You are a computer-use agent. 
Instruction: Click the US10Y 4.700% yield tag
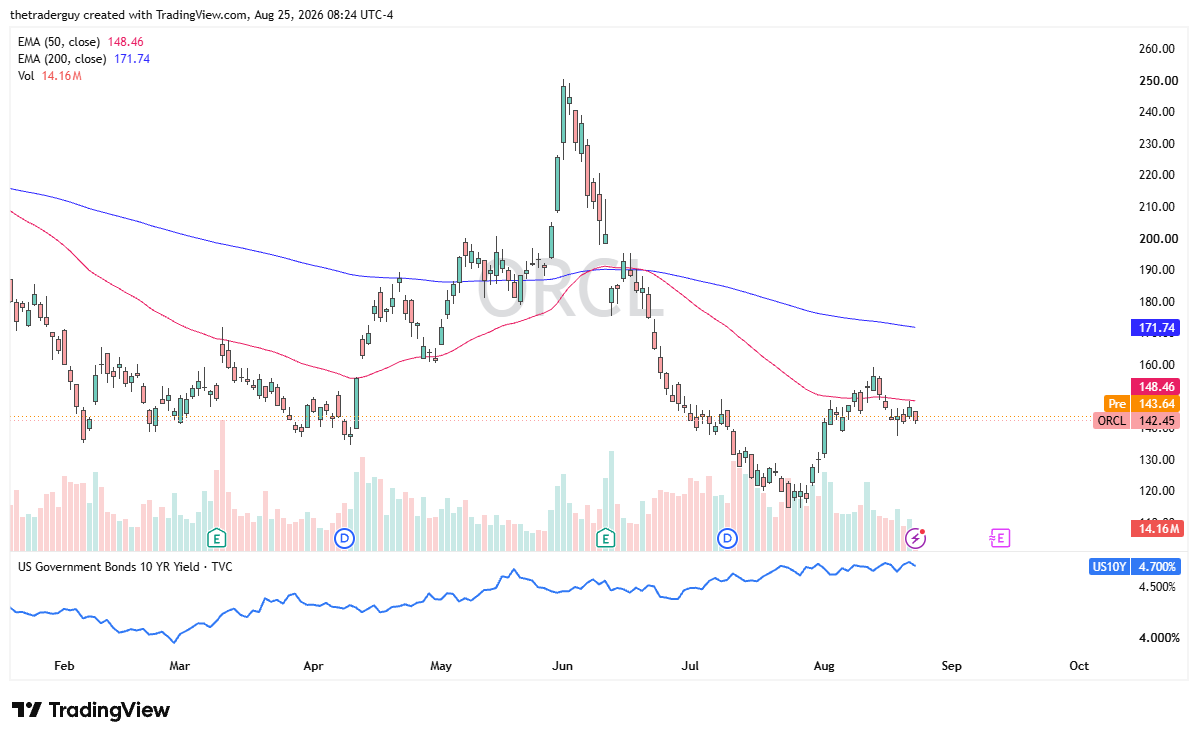point(1135,567)
